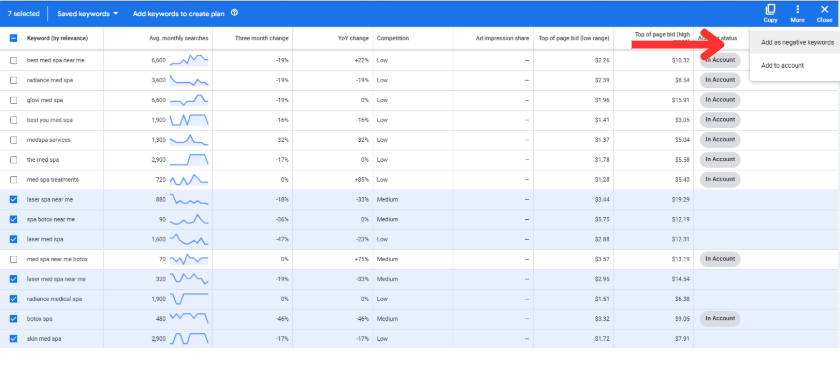Click the In Account badge for glow med spa
840x373 pixels.
[720, 100]
